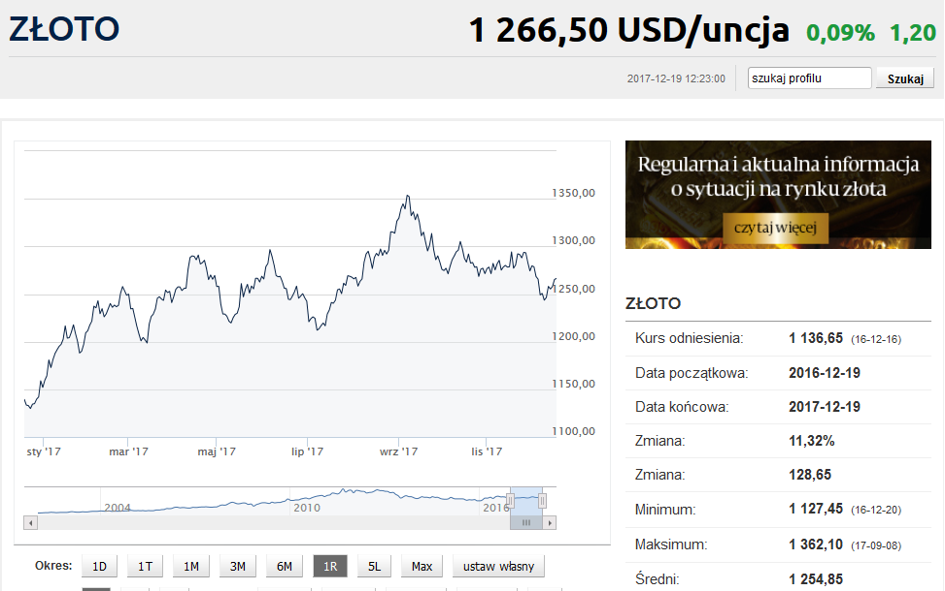Click the 'Średni:' value 1 254,85
Image resolution: width=945 pixels, height=591 pixels.
coord(815,580)
